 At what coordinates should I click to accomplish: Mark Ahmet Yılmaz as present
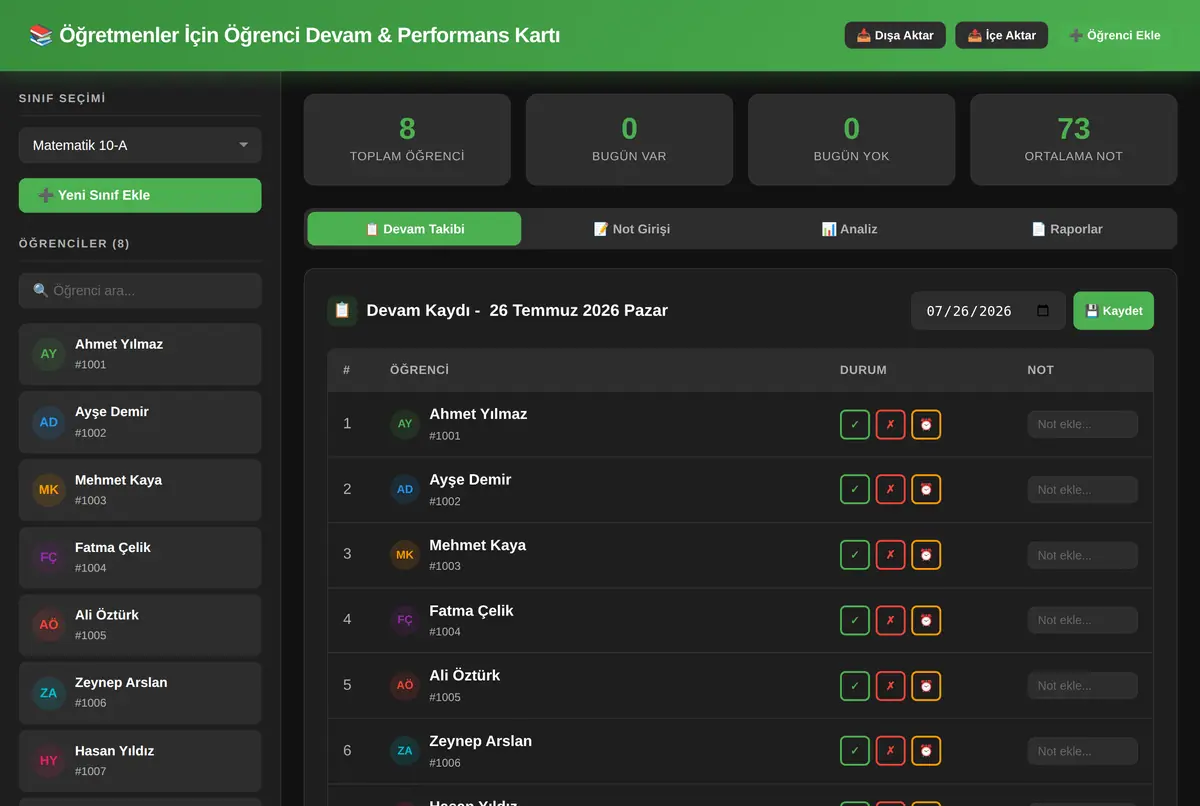pos(855,424)
